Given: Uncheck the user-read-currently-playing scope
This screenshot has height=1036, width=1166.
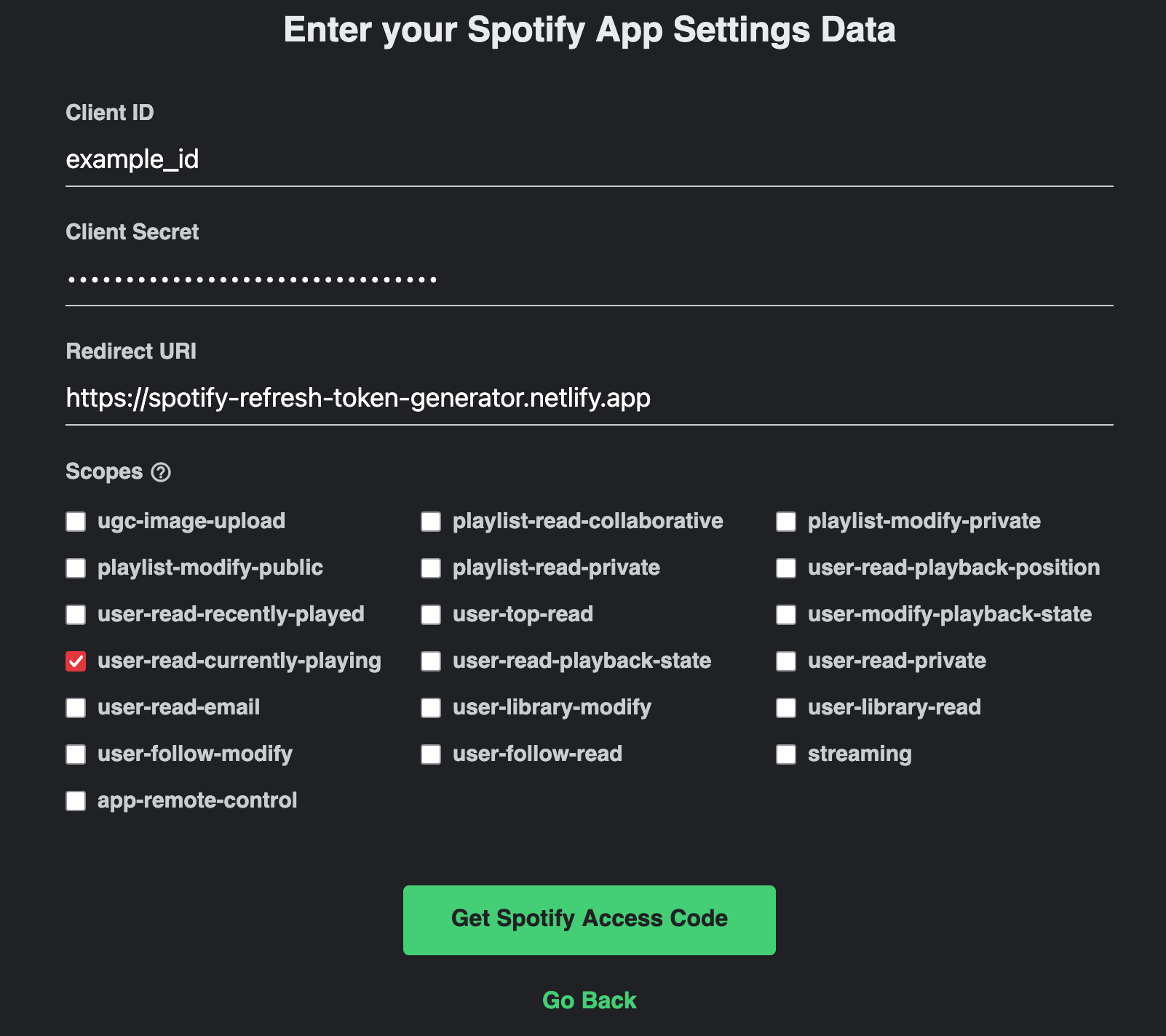Looking at the screenshot, I should [x=76, y=661].
